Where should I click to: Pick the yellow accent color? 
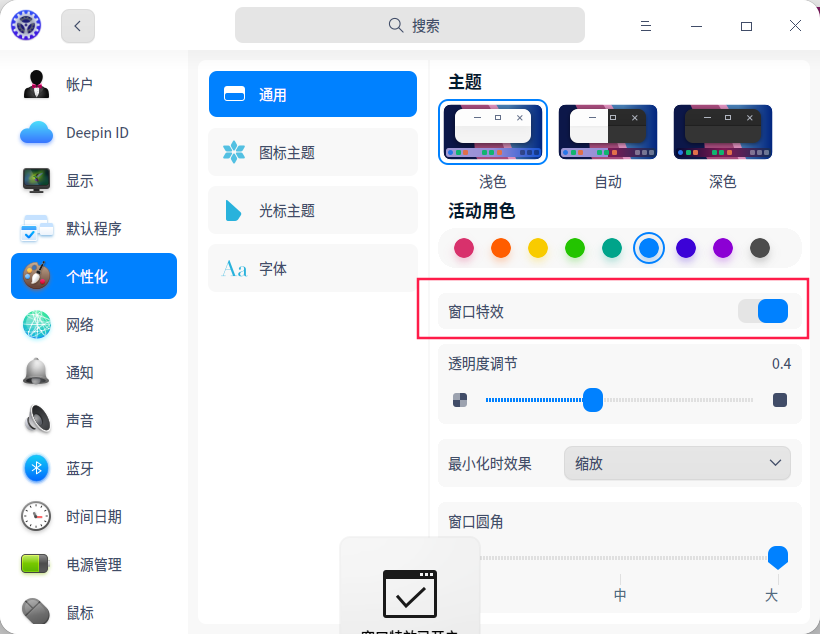click(538, 248)
